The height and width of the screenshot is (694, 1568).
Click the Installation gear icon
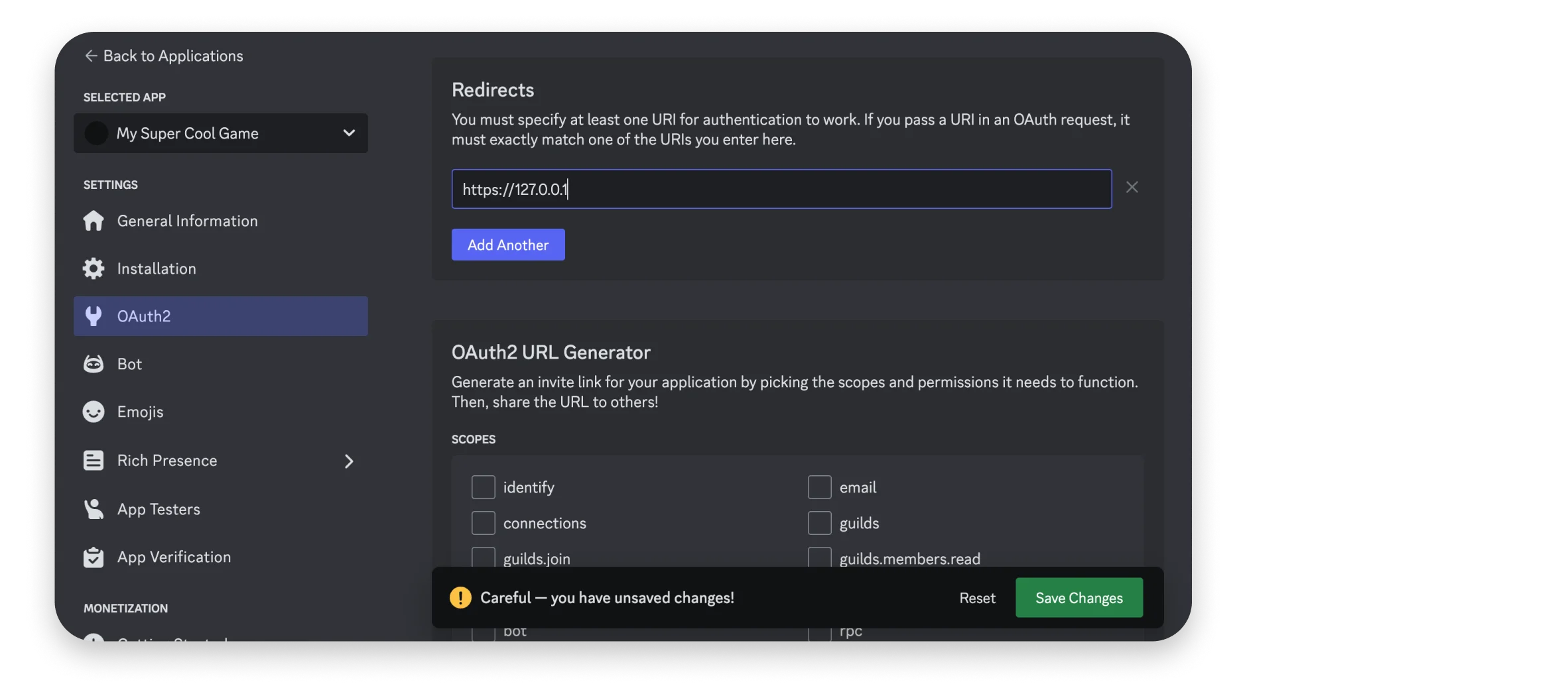[x=94, y=268]
